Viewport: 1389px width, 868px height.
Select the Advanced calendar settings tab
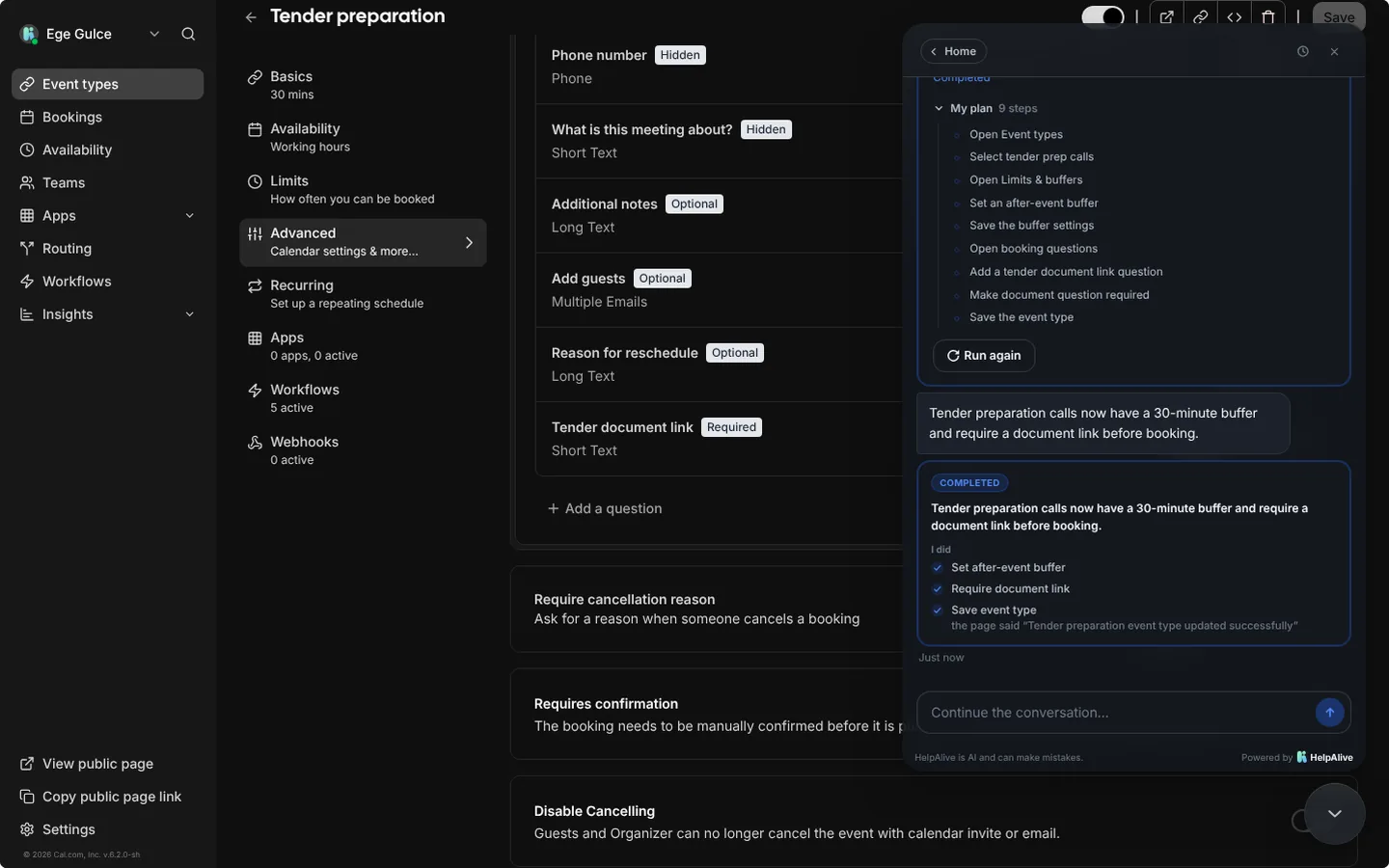pos(363,241)
